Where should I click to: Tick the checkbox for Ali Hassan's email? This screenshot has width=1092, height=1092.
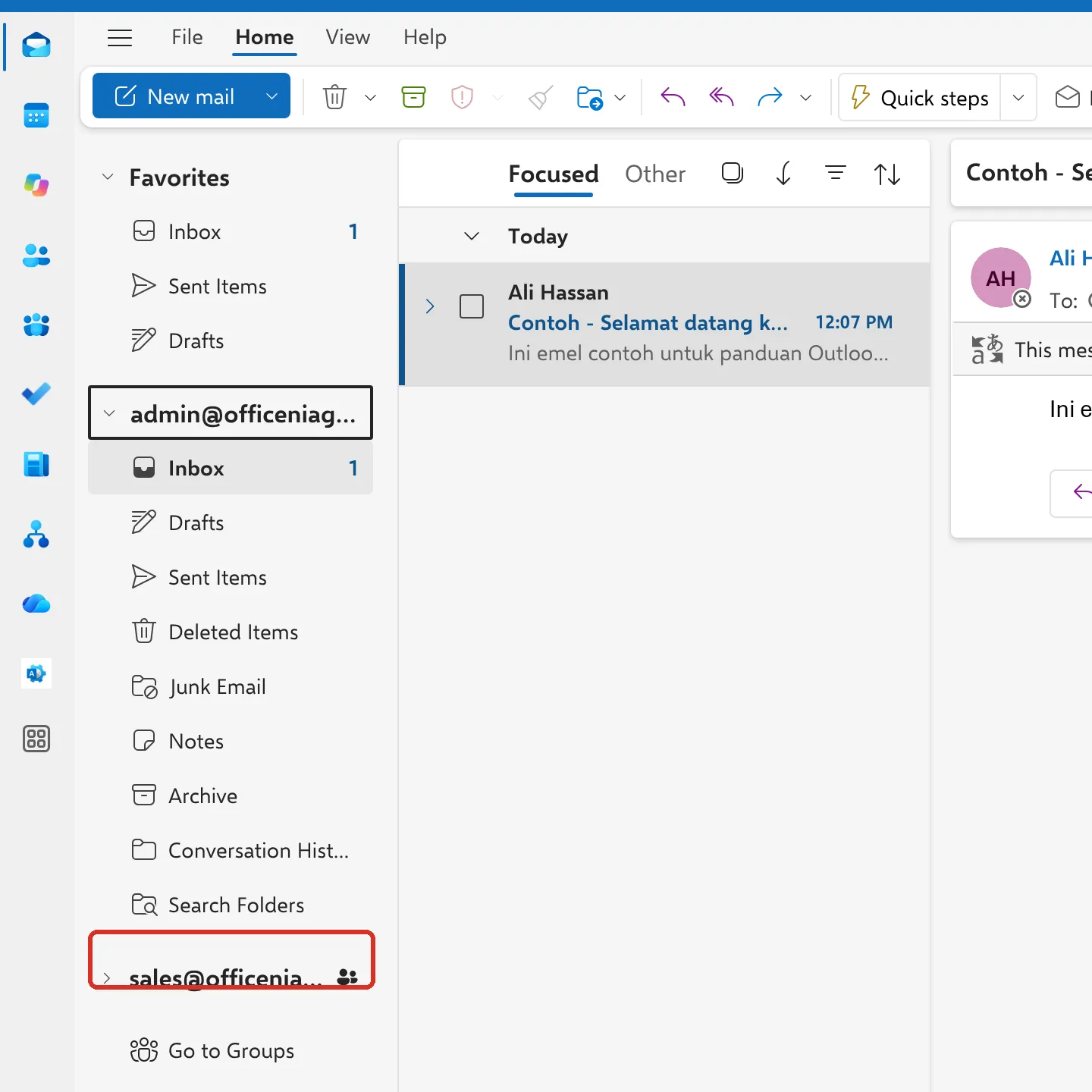click(472, 306)
